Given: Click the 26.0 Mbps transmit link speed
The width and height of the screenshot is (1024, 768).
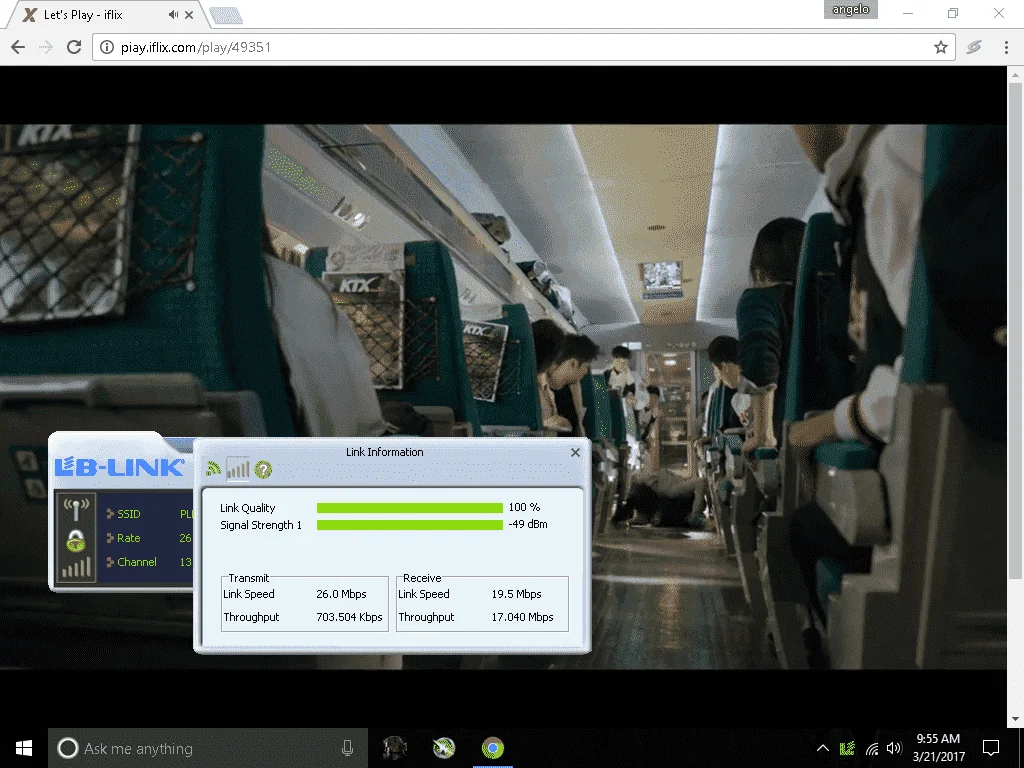Looking at the screenshot, I should pyautogui.click(x=341, y=594).
